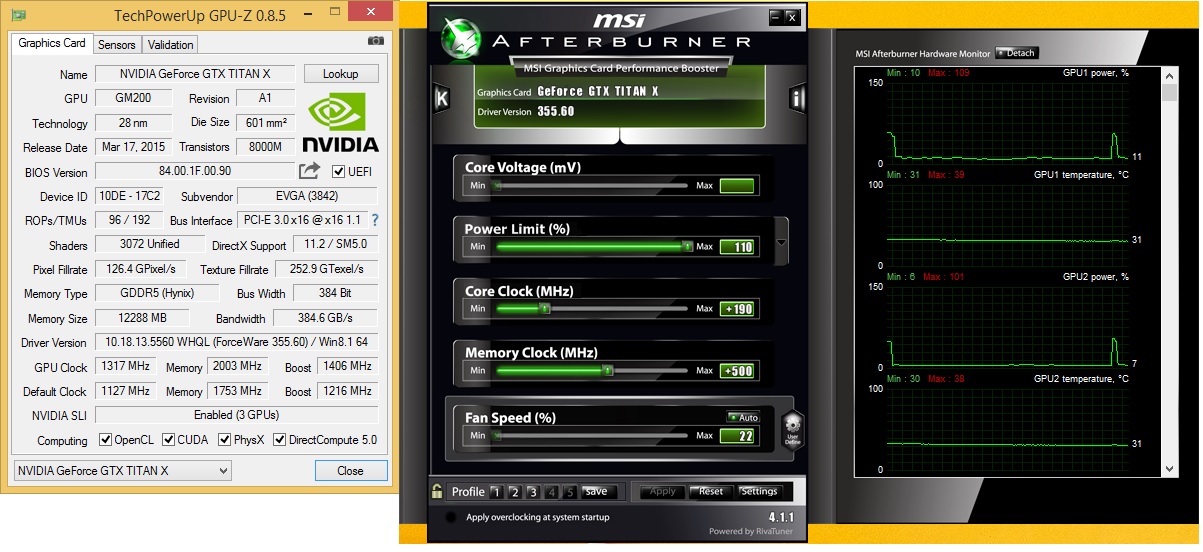
Task: Save the current Afterburner profile
Action: coord(596,492)
